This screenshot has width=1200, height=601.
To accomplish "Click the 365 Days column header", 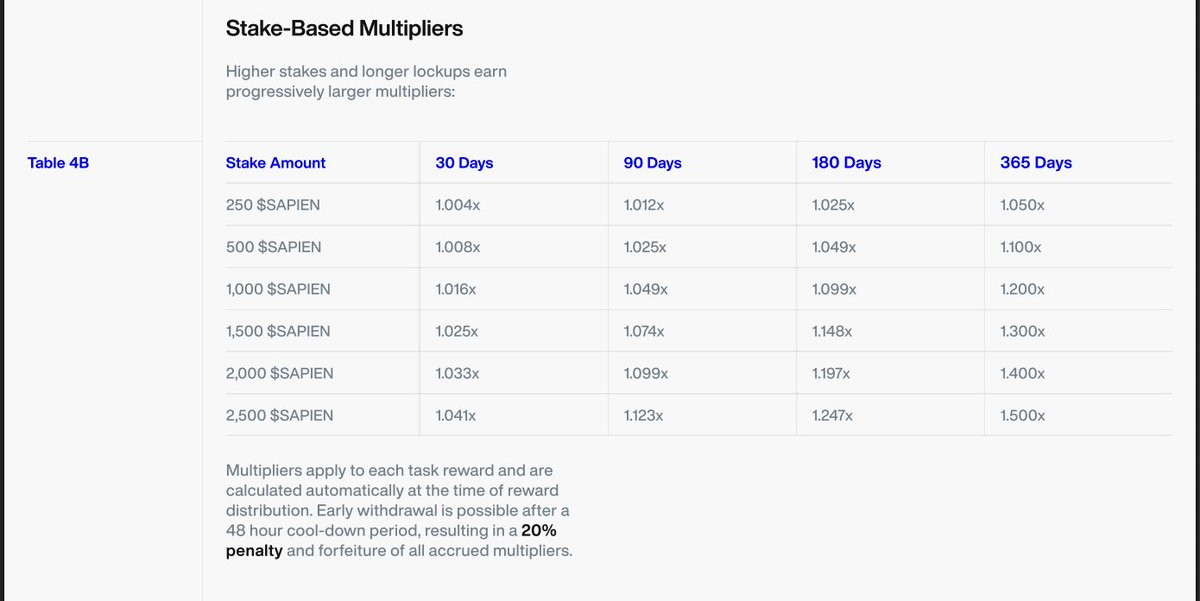I will pos(1036,162).
